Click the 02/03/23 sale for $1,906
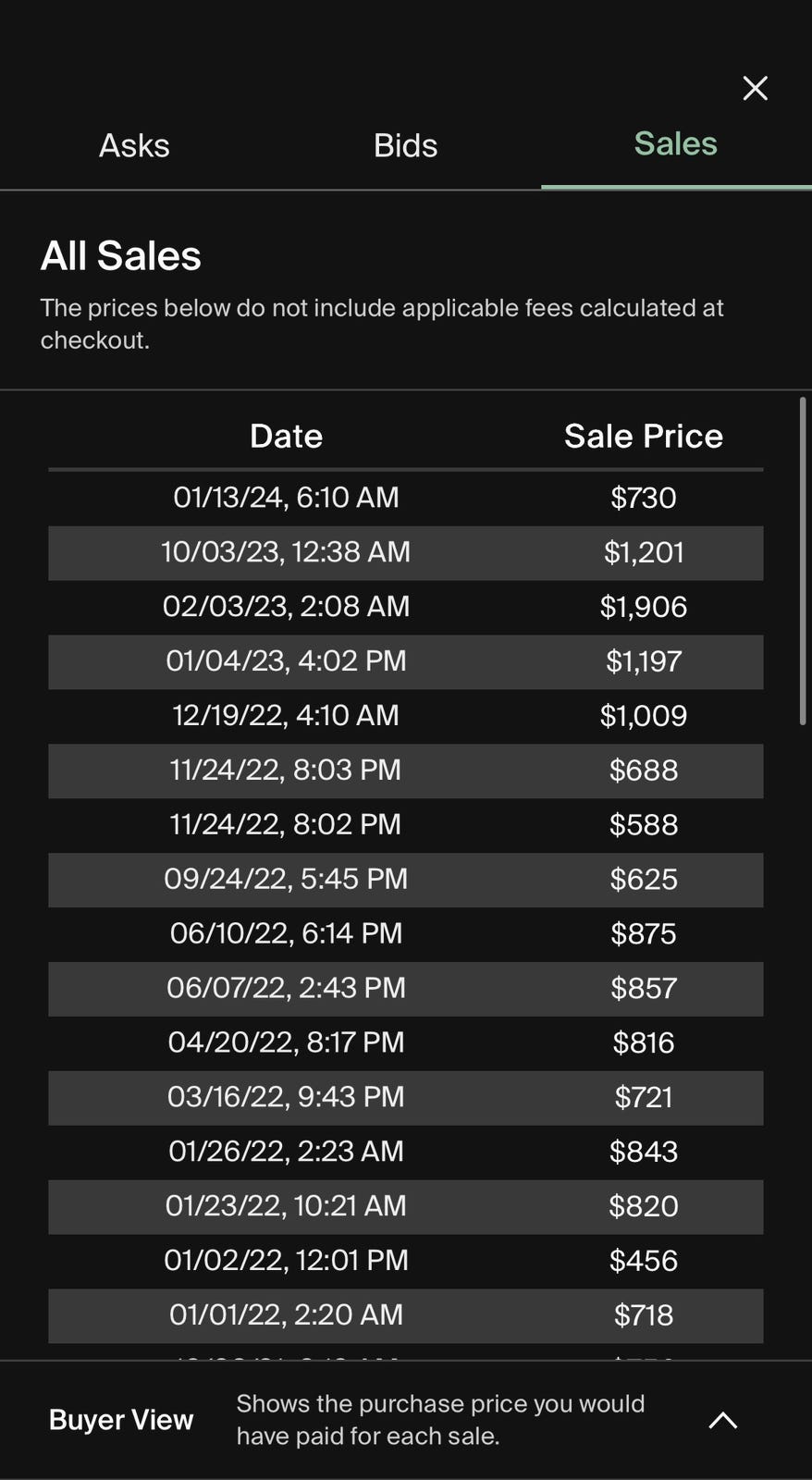This screenshot has height=1480, width=812. pyautogui.click(x=405, y=607)
